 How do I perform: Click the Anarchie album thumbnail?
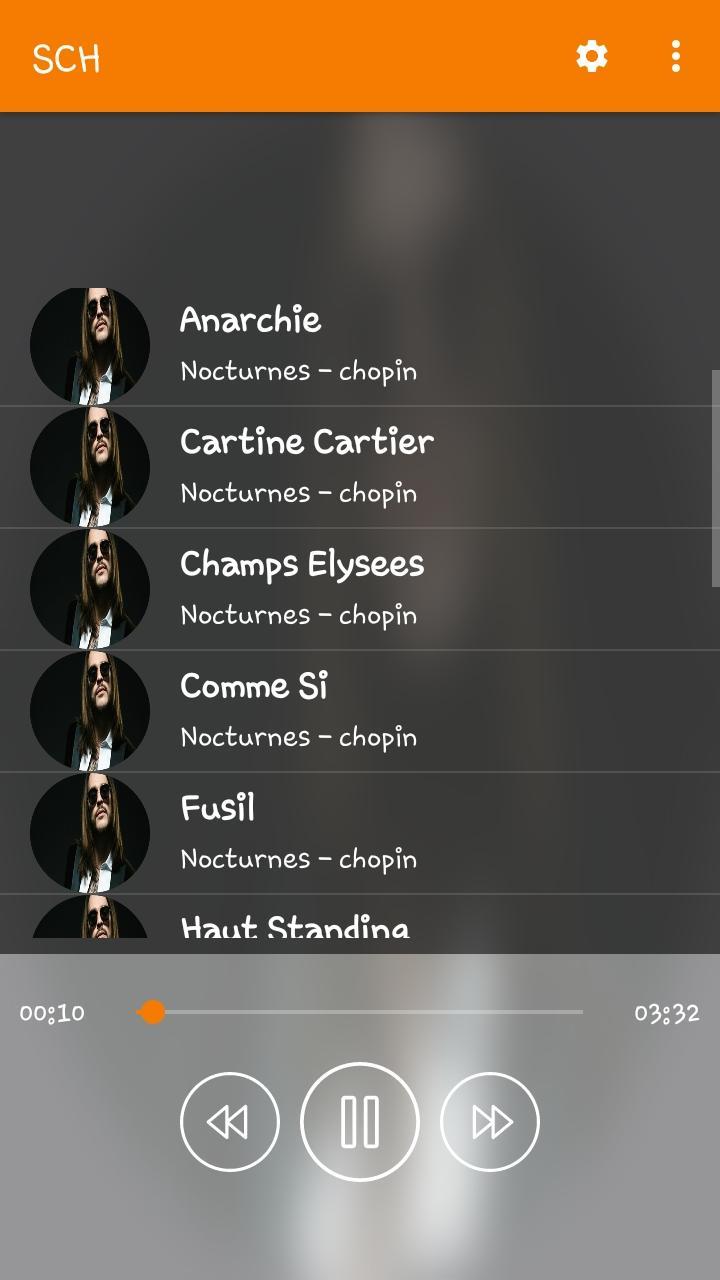[90, 346]
